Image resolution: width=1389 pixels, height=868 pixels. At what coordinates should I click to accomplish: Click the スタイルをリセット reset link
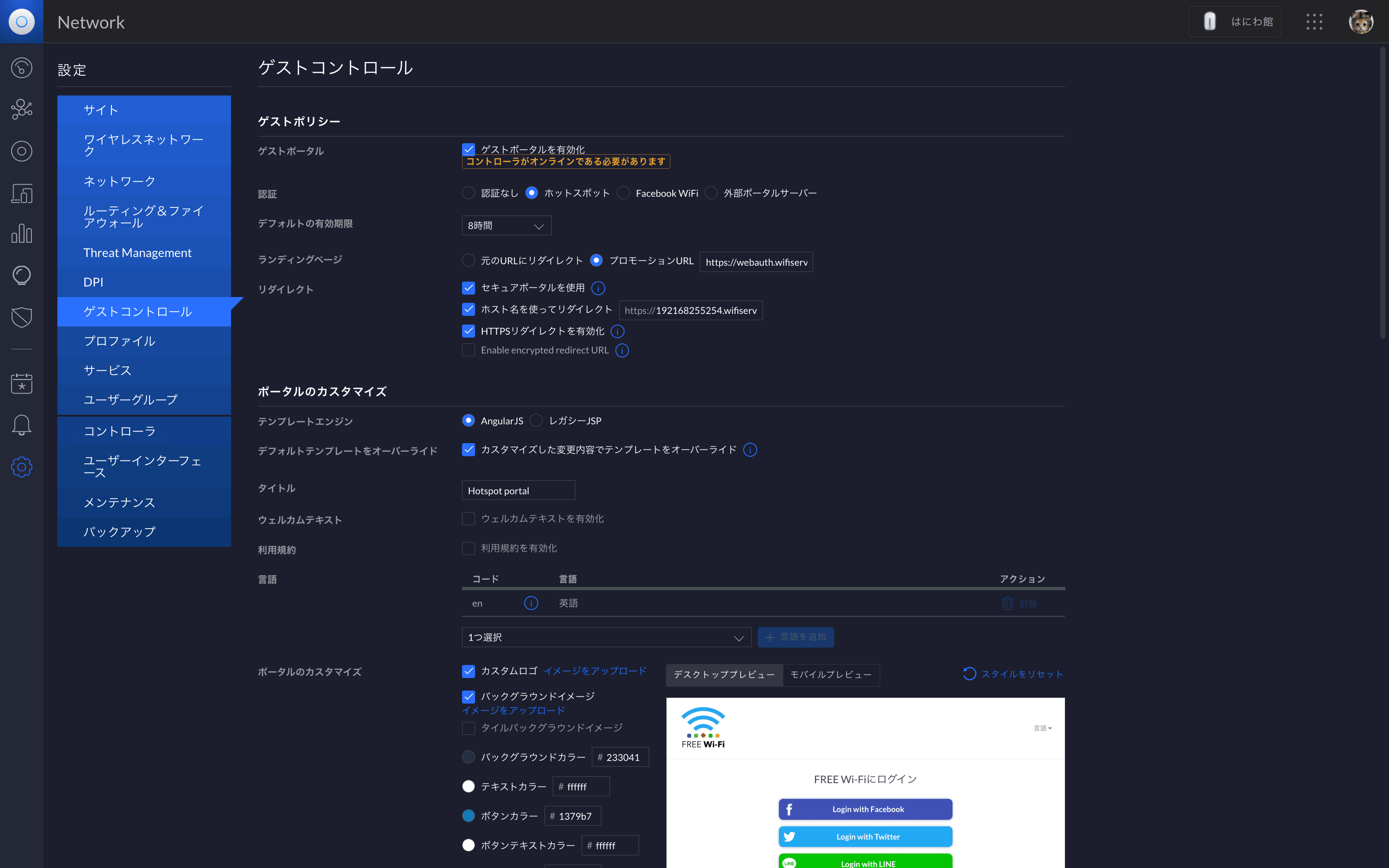tap(1013, 674)
